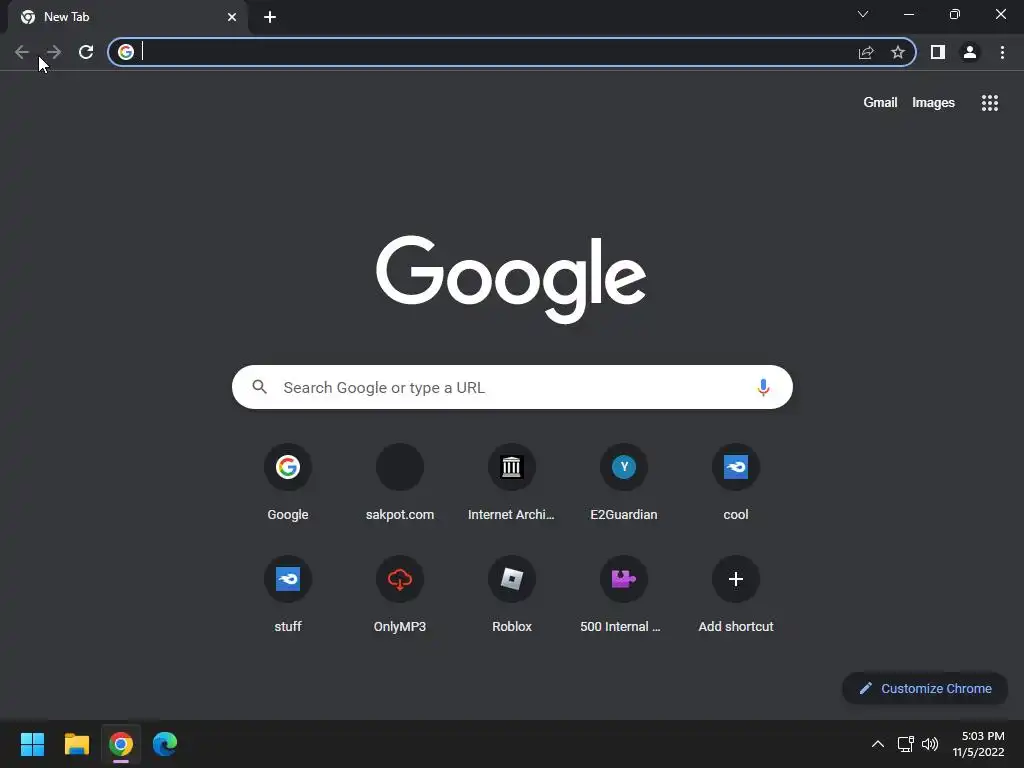
Task: Bookmark this tab with the star icon
Action: coord(898,52)
